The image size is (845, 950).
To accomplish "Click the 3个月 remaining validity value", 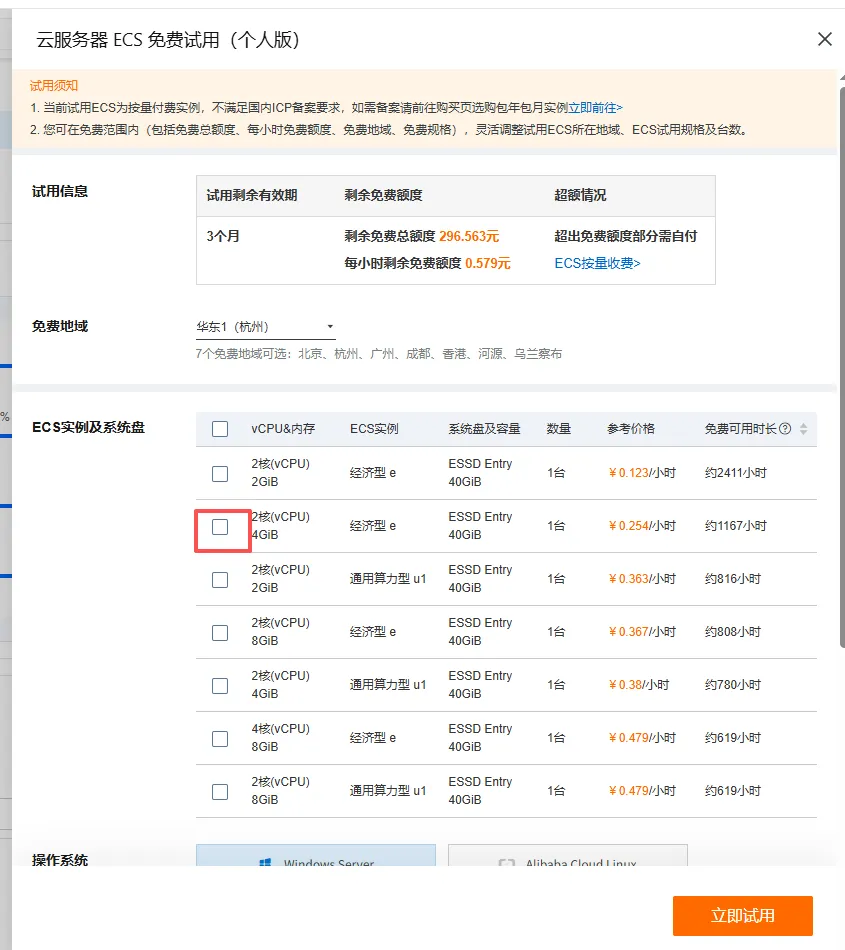I will click(x=223, y=236).
